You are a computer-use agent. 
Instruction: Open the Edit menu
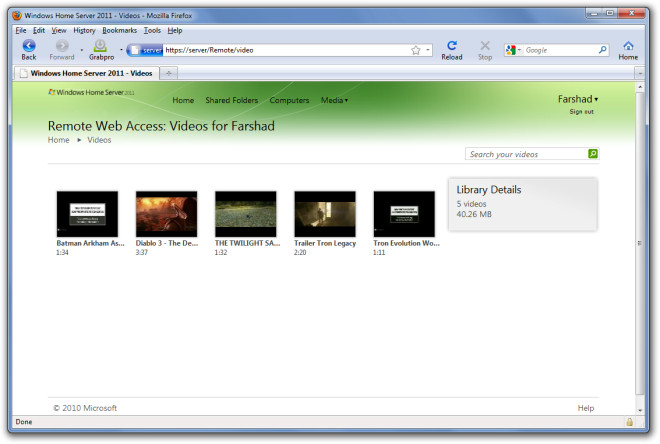click(x=39, y=30)
